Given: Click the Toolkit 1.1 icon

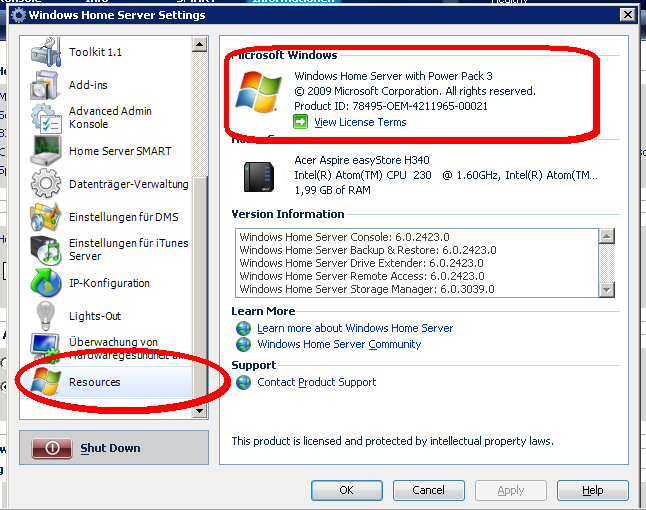Looking at the screenshot, I should (46, 52).
